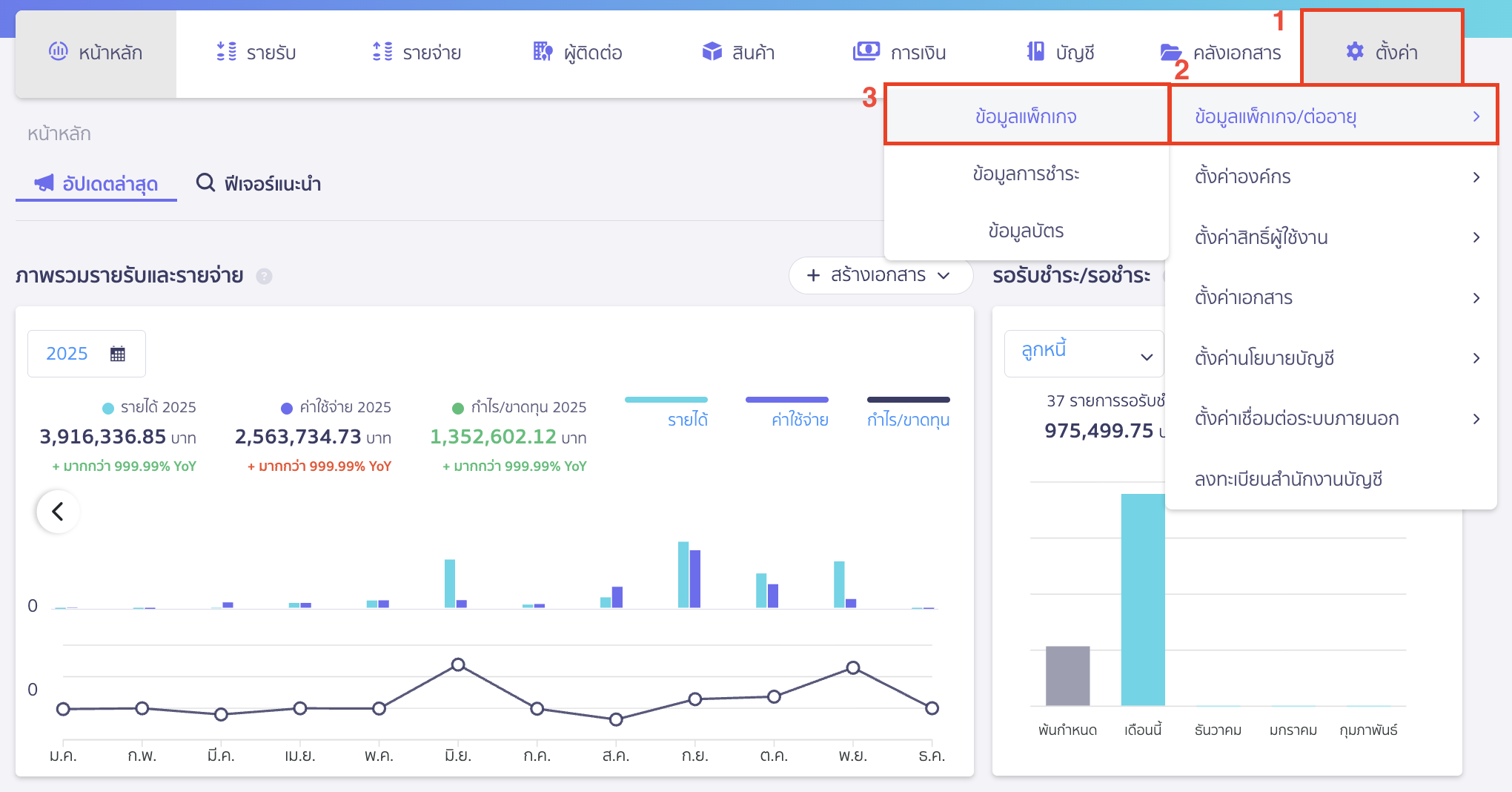Select ข้อมูลการชำระ from the menu

tap(1026, 173)
